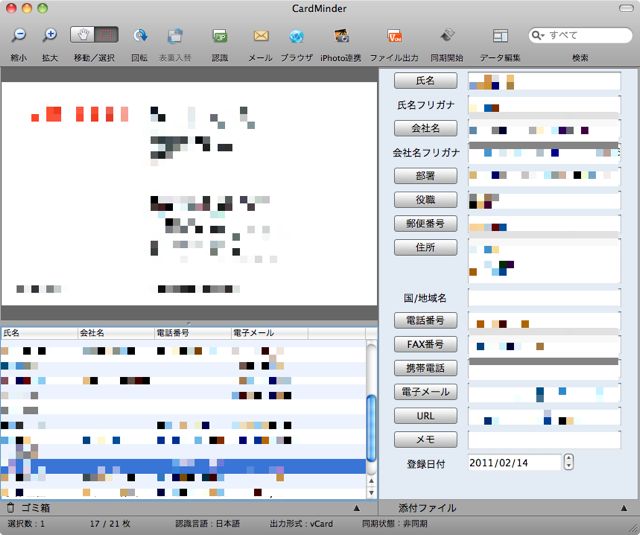Click the 会社名 button
Viewport: 640px width, 535px height.
pos(425,128)
